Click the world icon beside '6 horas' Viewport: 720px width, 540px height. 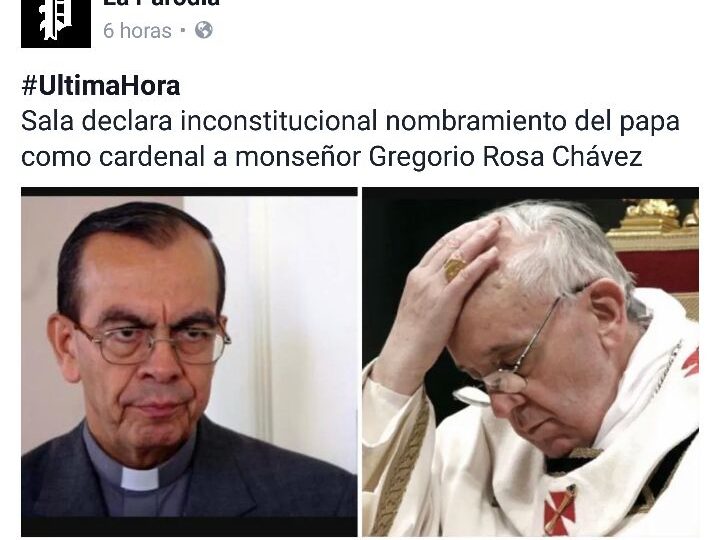pos(204,30)
